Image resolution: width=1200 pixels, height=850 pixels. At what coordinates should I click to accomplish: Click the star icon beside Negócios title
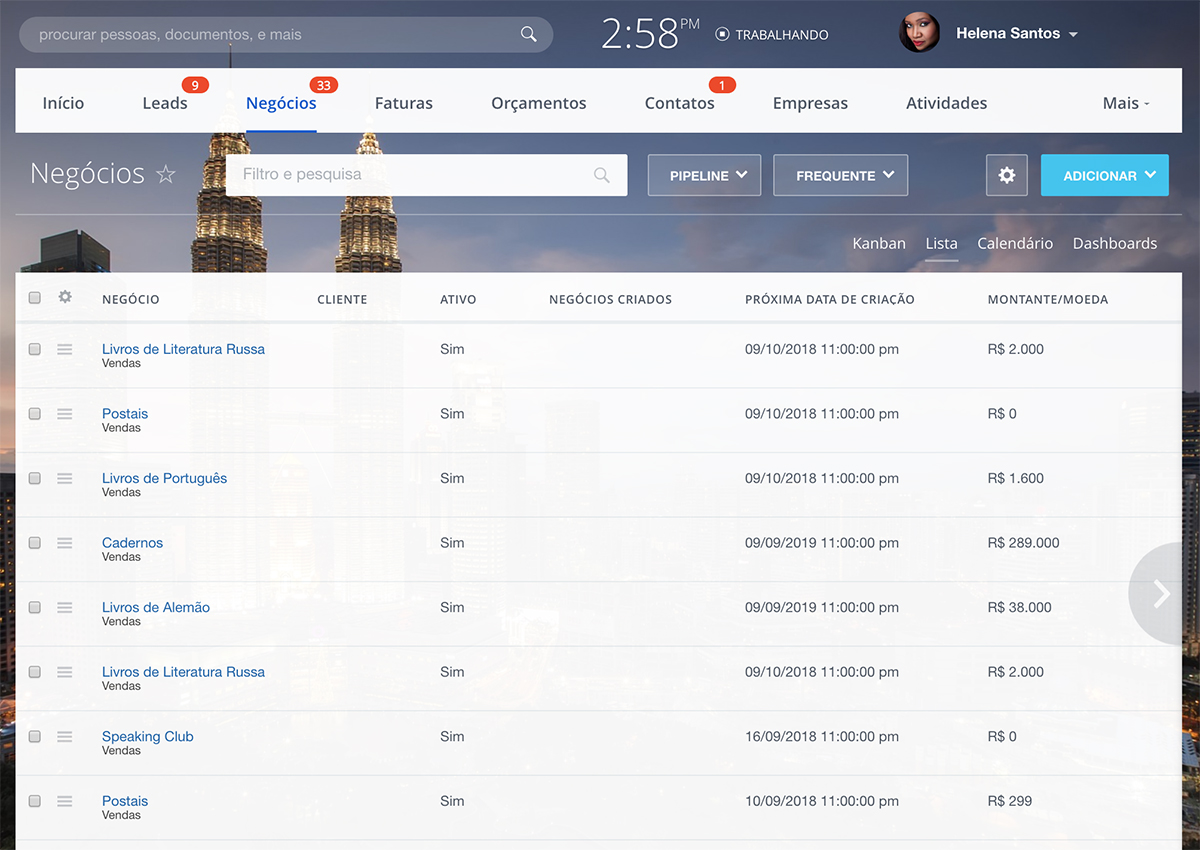pyautogui.click(x=166, y=175)
